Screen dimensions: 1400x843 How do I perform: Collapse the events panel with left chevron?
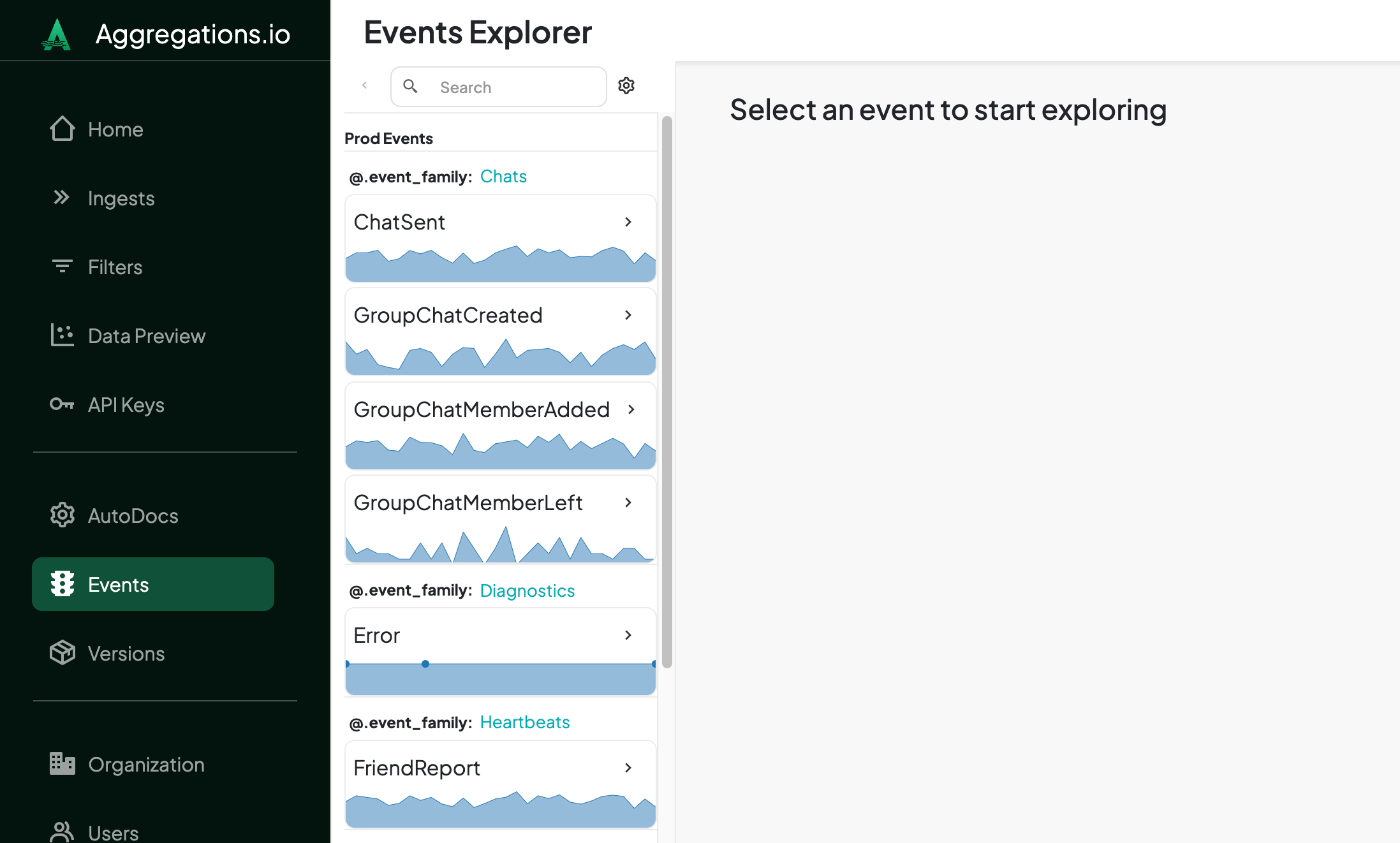(x=365, y=85)
